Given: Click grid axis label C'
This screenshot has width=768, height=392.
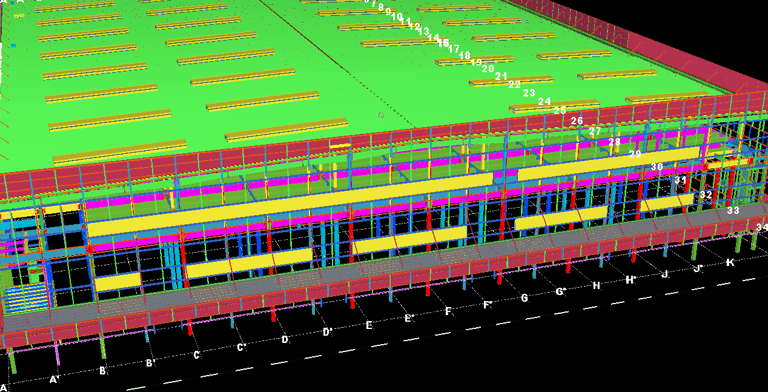Looking at the screenshot, I should [x=241, y=347].
